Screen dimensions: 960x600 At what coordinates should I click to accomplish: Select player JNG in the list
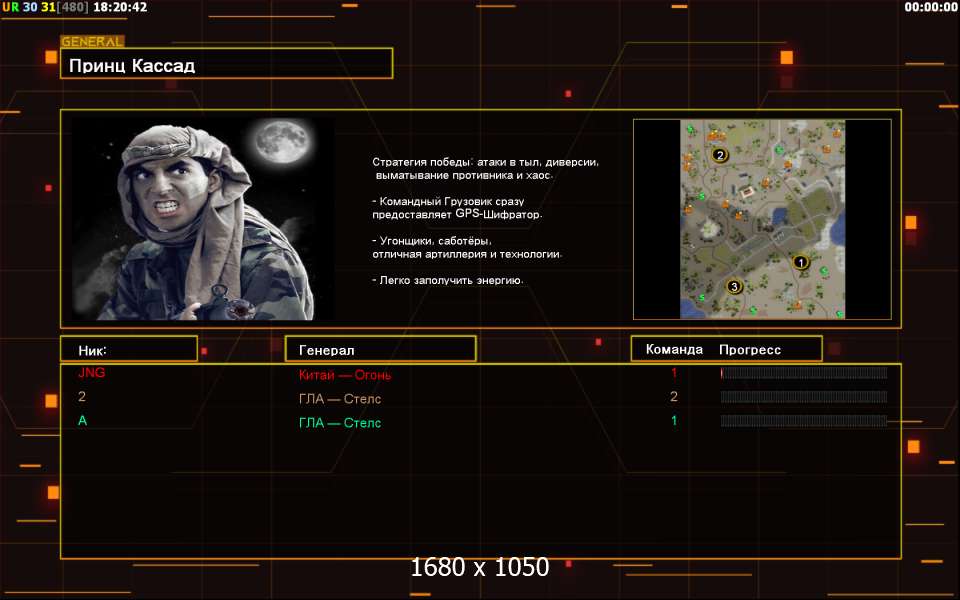point(91,373)
